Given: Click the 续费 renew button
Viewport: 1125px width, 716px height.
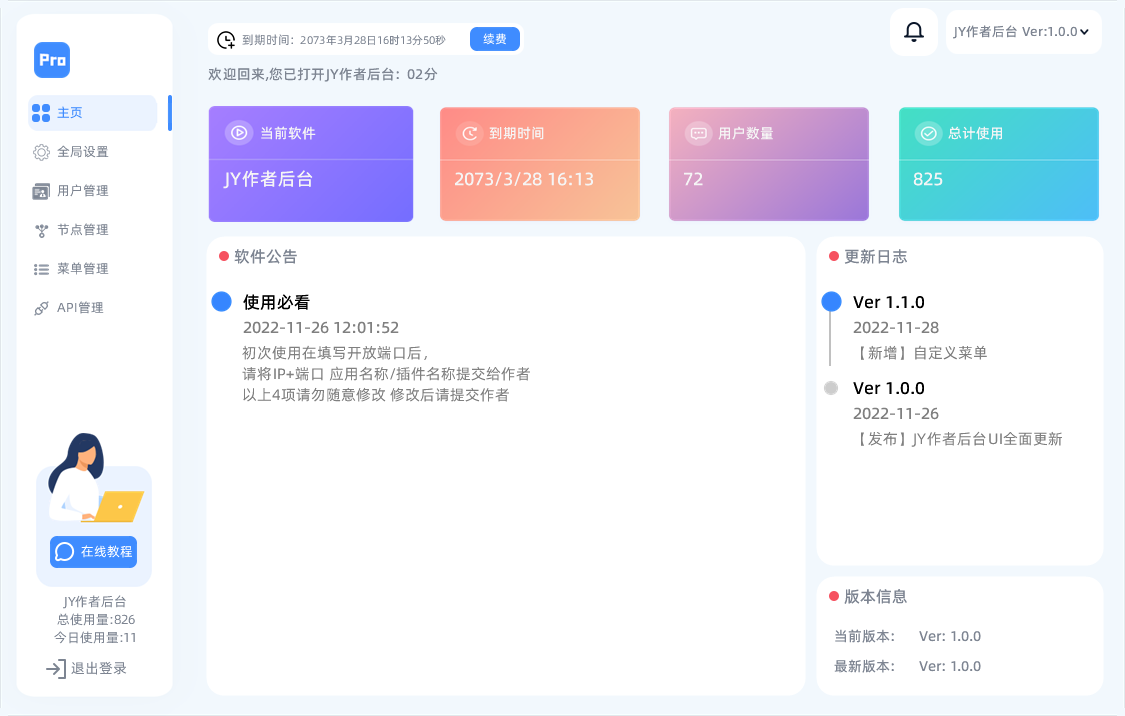Looking at the screenshot, I should (x=494, y=39).
